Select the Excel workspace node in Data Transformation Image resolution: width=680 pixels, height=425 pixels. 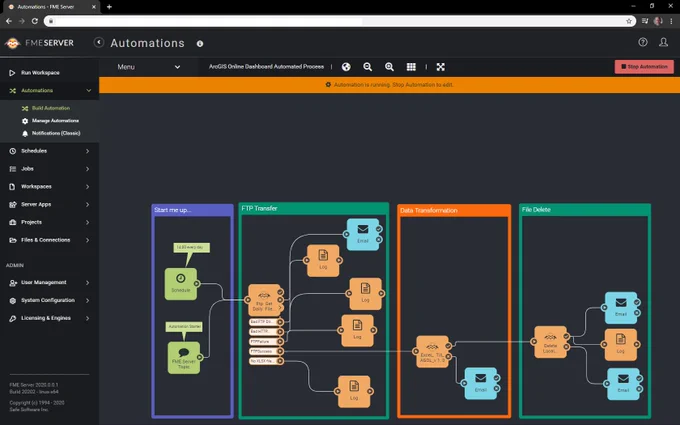[x=432, y=352]
